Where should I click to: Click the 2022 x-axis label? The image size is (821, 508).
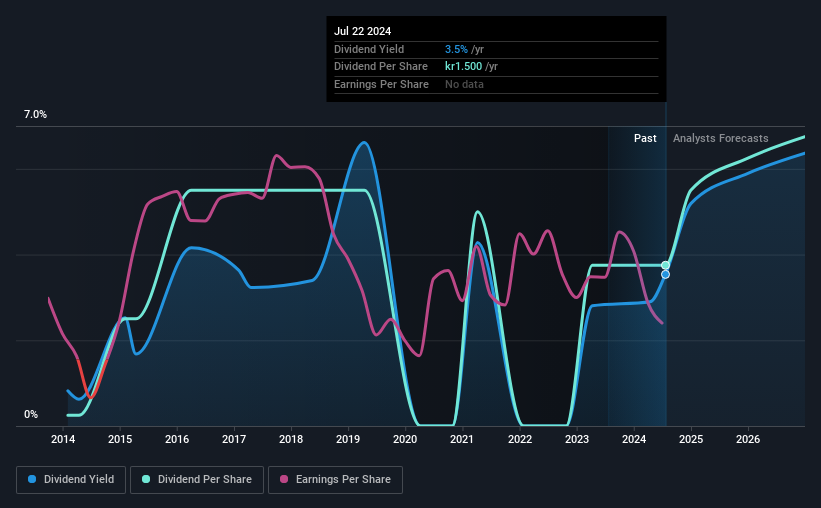[x=520, y=439]
